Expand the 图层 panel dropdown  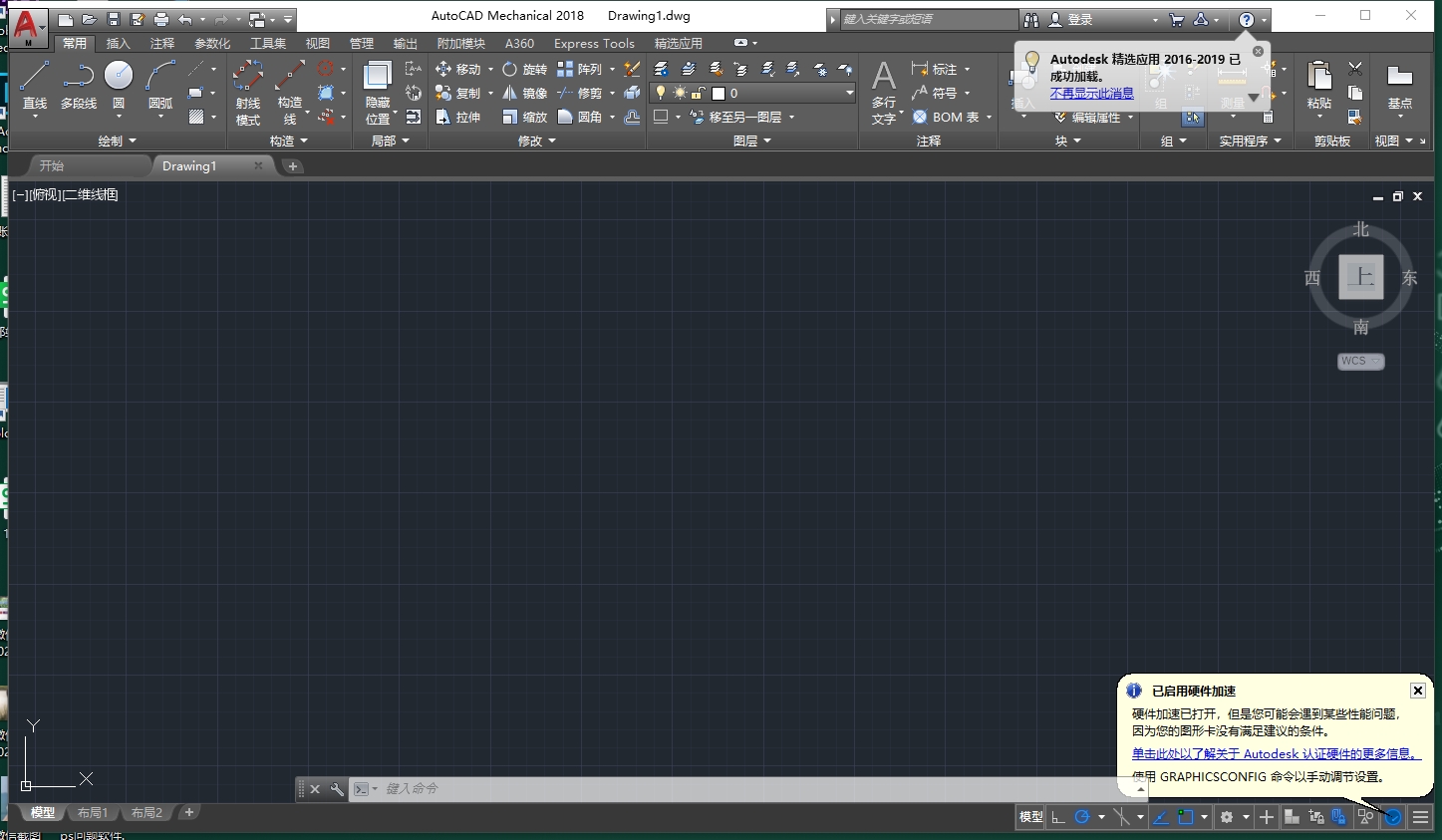pyautogui.click(x=752, y=140)
